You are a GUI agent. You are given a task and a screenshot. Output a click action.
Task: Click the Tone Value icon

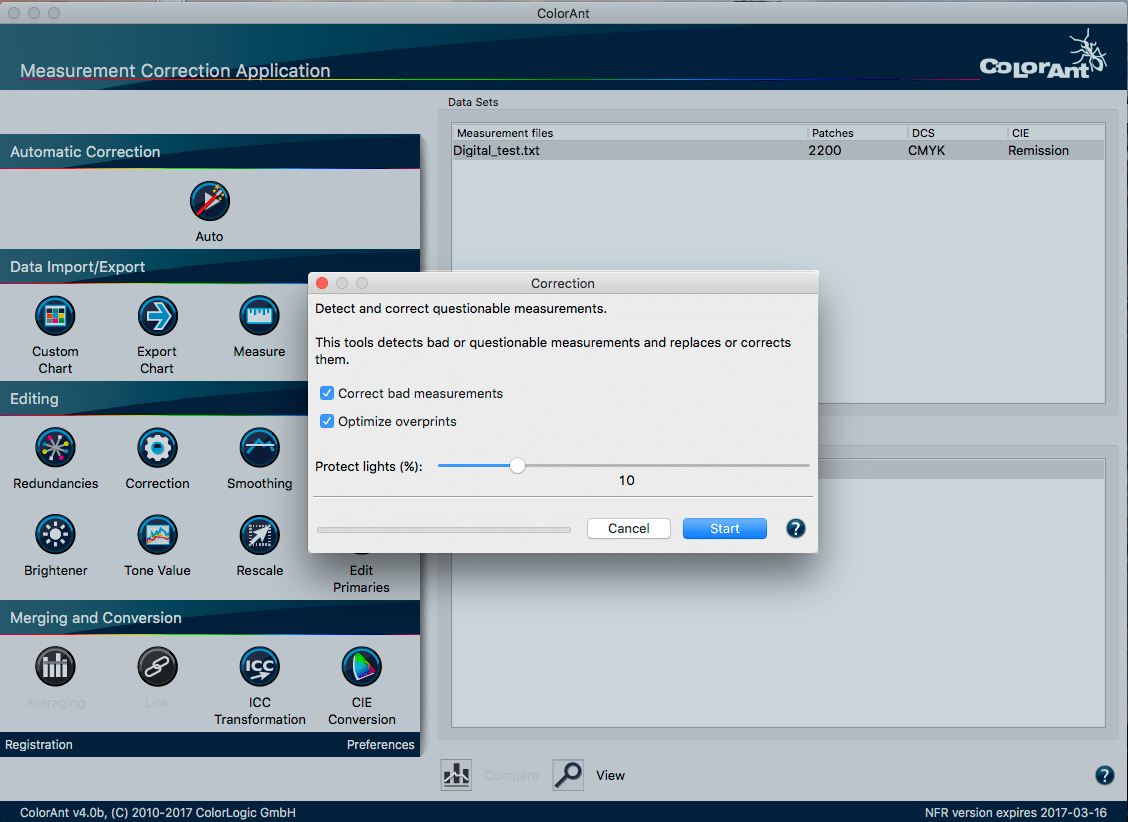point(157,535)
